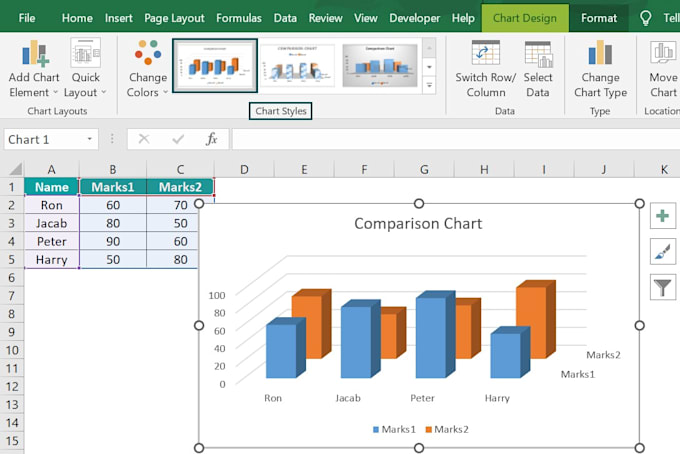The height and width of the screenshot is (454, 680).
Task: Go to the next row of chart styles
Action: coord(429,67)
